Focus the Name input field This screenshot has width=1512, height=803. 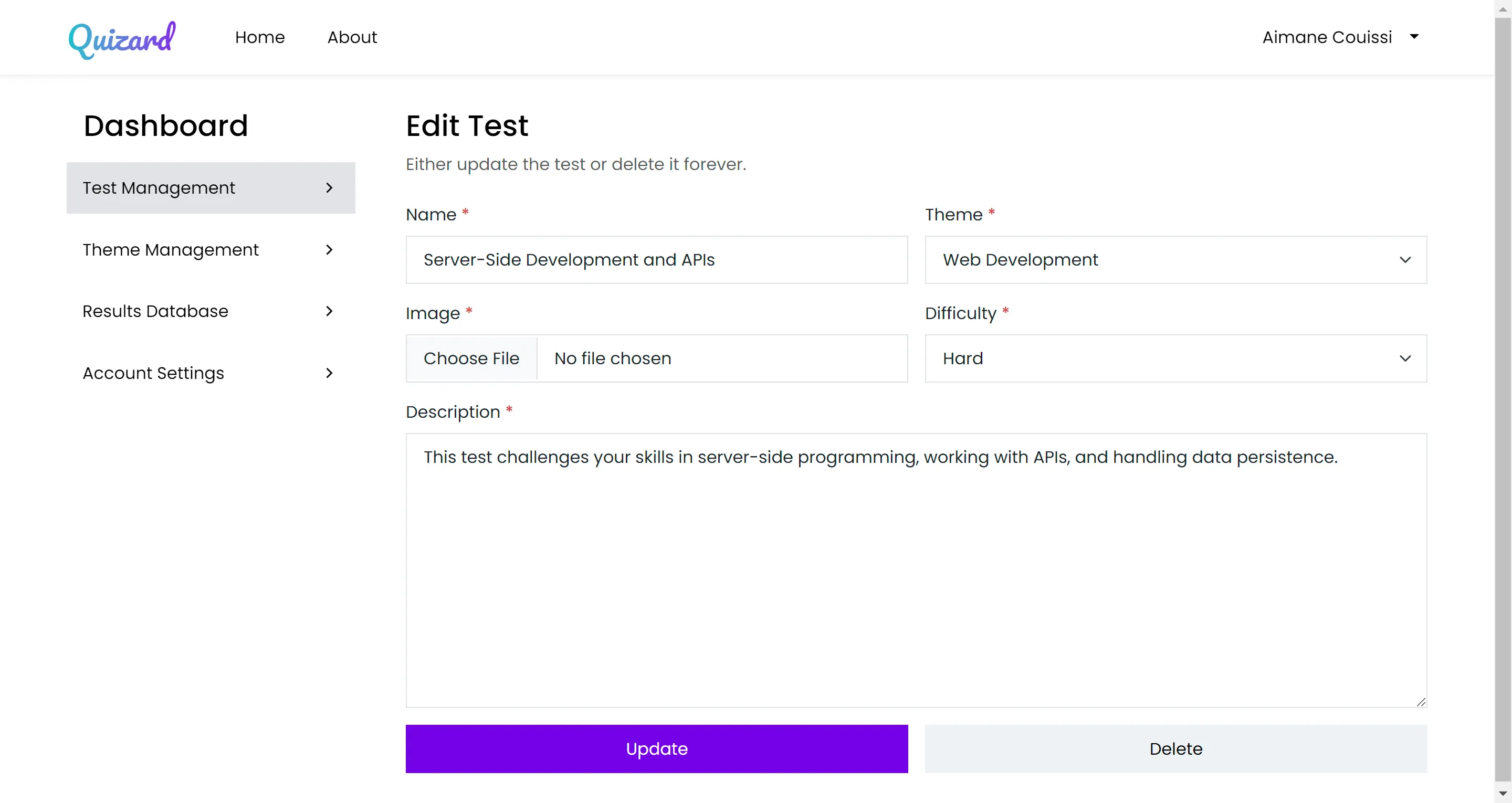pos(656,259)
